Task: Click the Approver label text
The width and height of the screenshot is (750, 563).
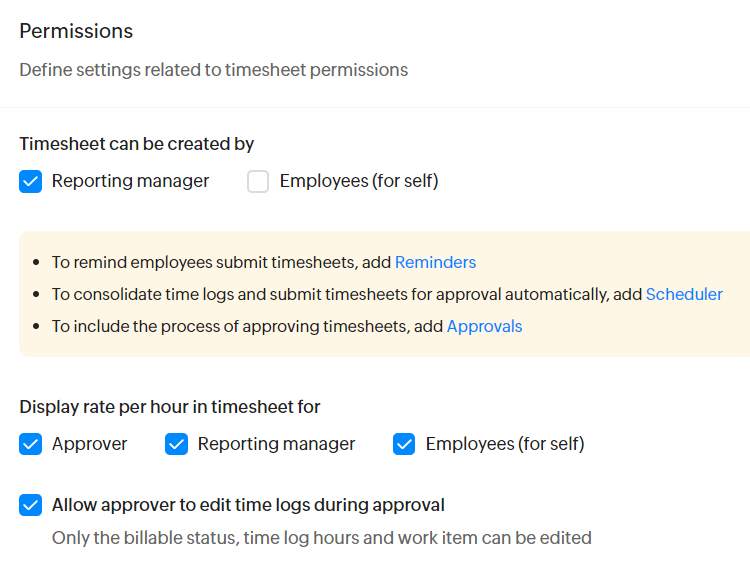Action: pos(89,444)
